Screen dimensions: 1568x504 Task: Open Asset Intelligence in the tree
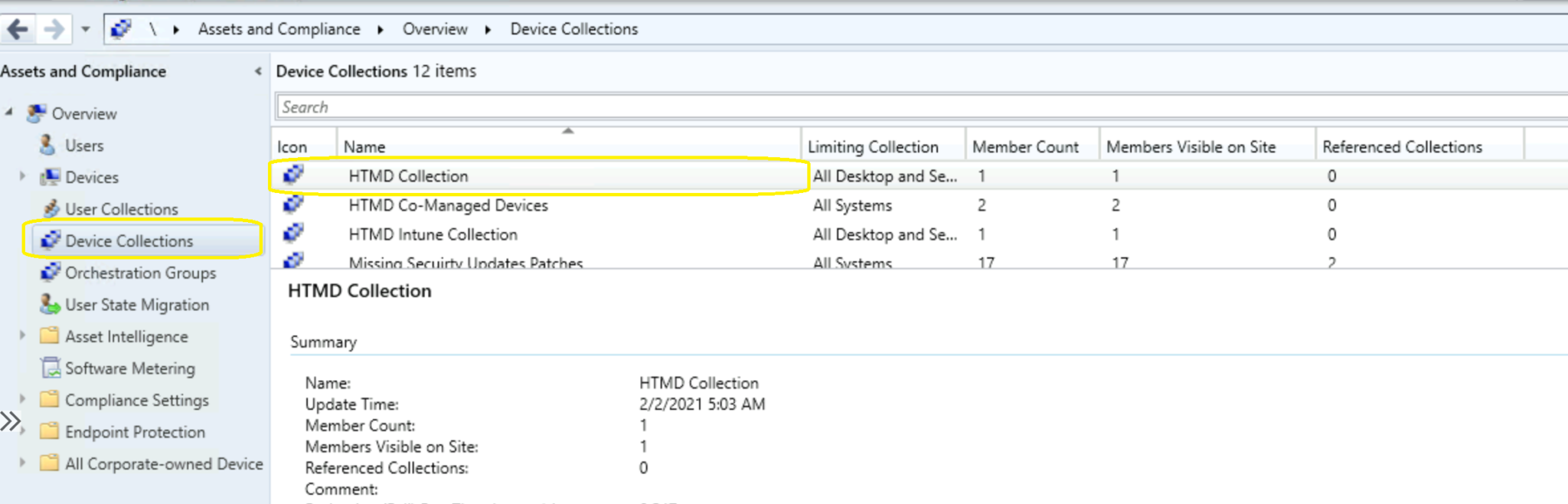[126, 336]
